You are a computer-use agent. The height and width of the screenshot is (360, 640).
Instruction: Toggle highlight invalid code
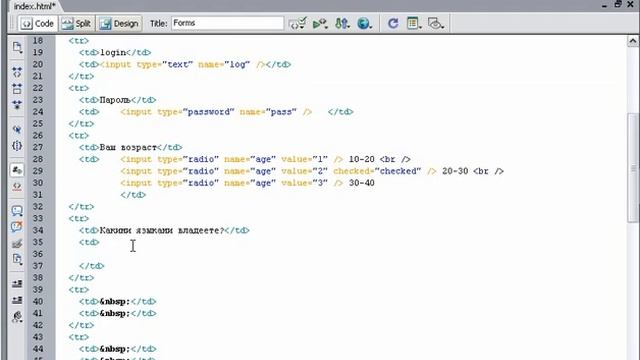(x=17, y=186)
